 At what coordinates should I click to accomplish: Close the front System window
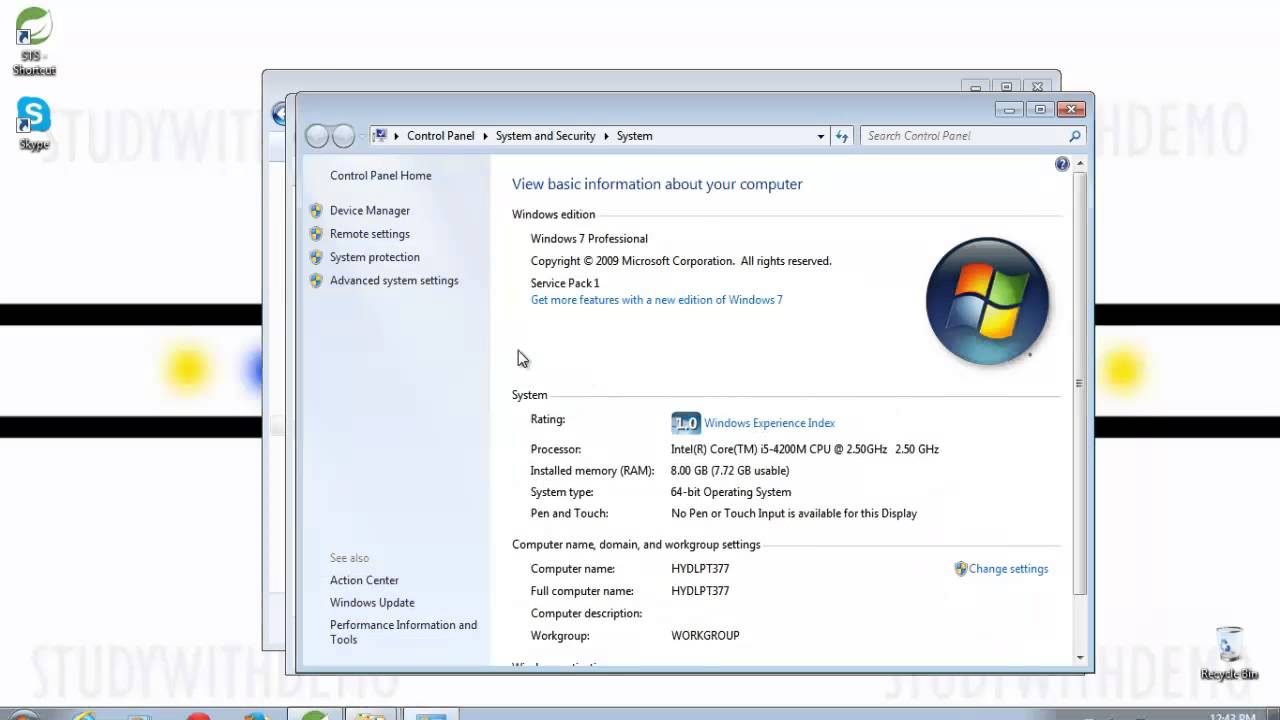[x=1071, y=109]
